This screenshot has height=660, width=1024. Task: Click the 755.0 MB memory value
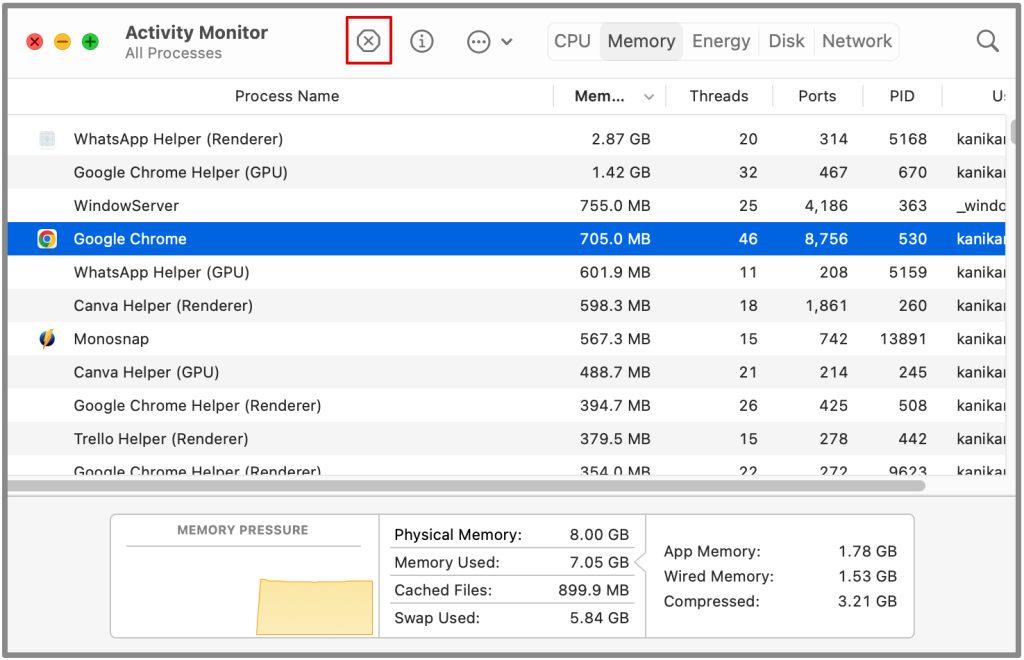615,206
